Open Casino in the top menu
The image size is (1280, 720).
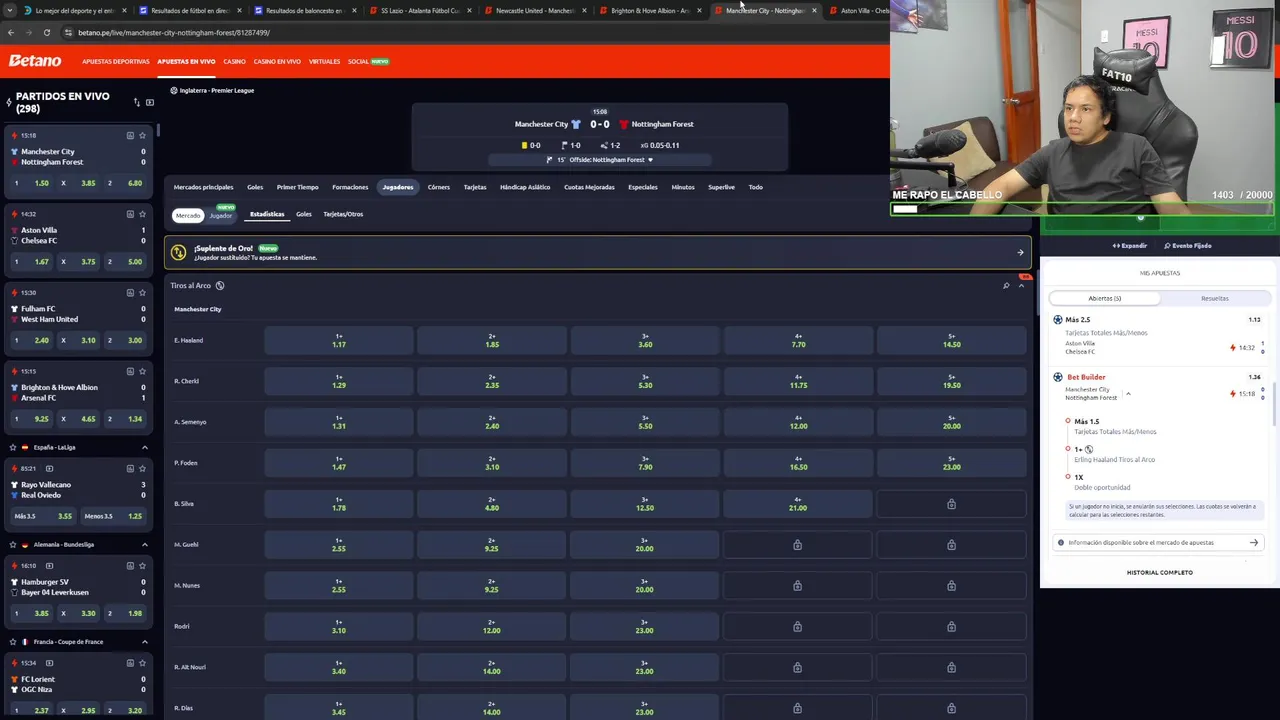click(234, 61)
